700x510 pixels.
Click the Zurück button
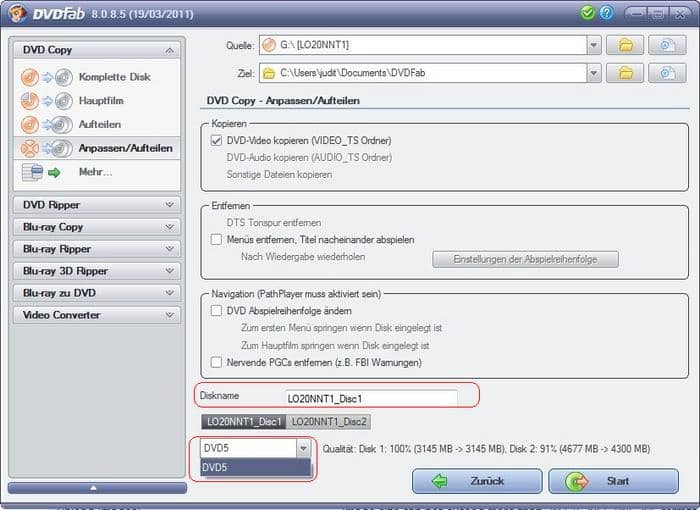pyautogui.click(x=477, y=481)
